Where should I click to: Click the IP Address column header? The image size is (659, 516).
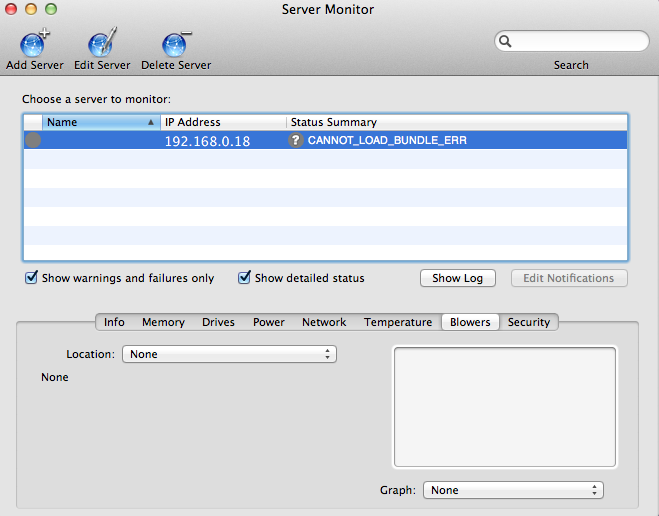[x=223, y=122]
